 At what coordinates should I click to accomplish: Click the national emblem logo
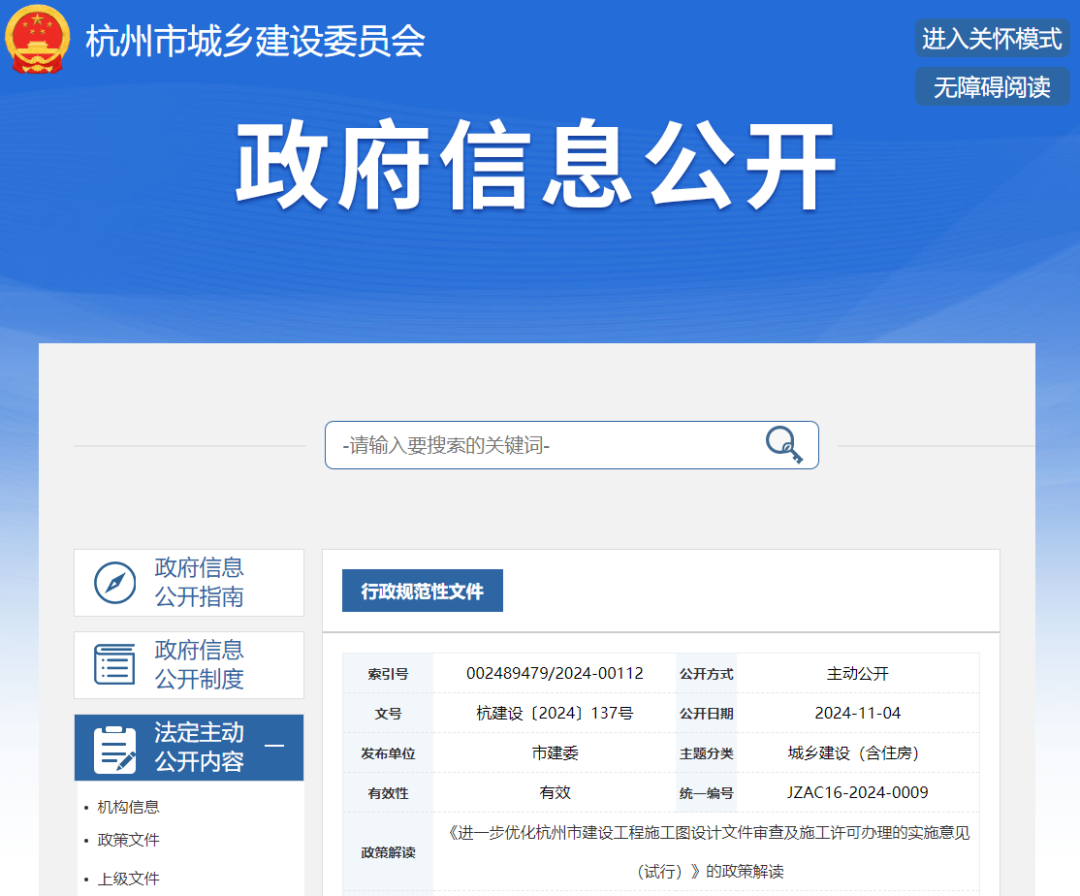(37, 40)
